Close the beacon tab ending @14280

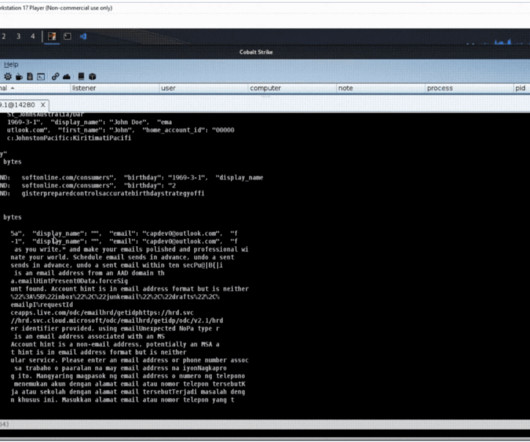43,105
